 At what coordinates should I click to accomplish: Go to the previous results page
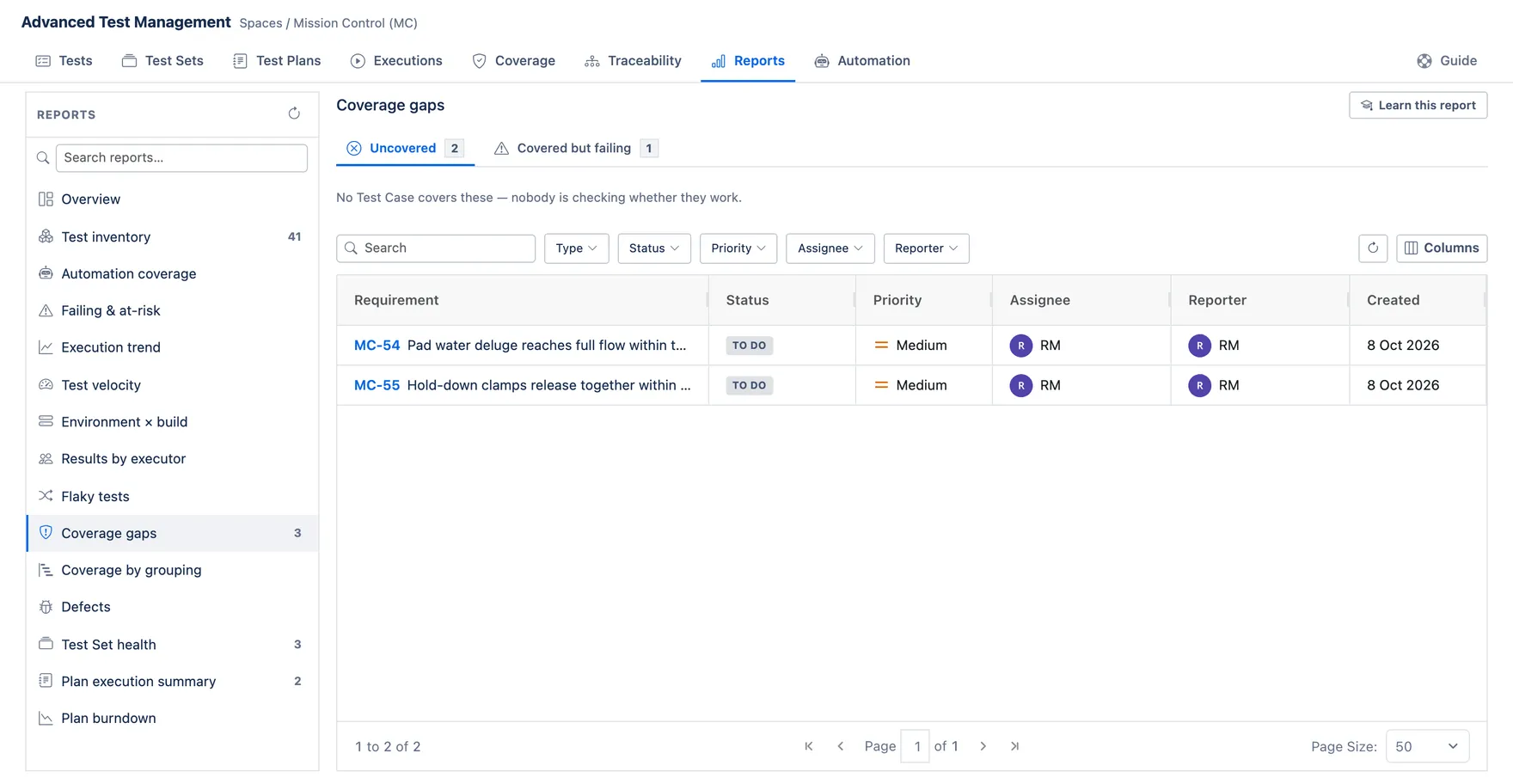coord(841,746)
